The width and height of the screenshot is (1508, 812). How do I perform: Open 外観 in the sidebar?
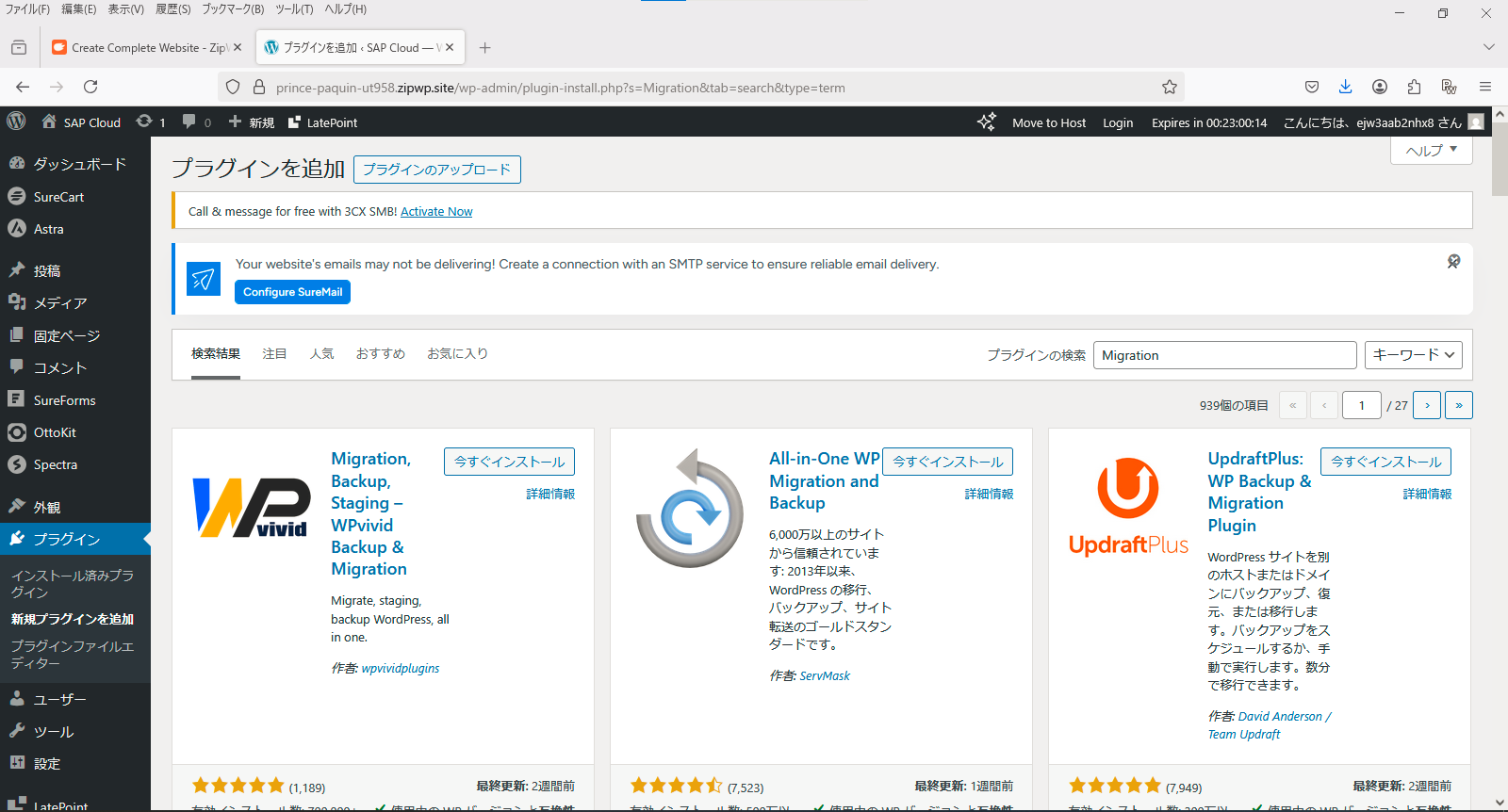(x=75, y=507)
